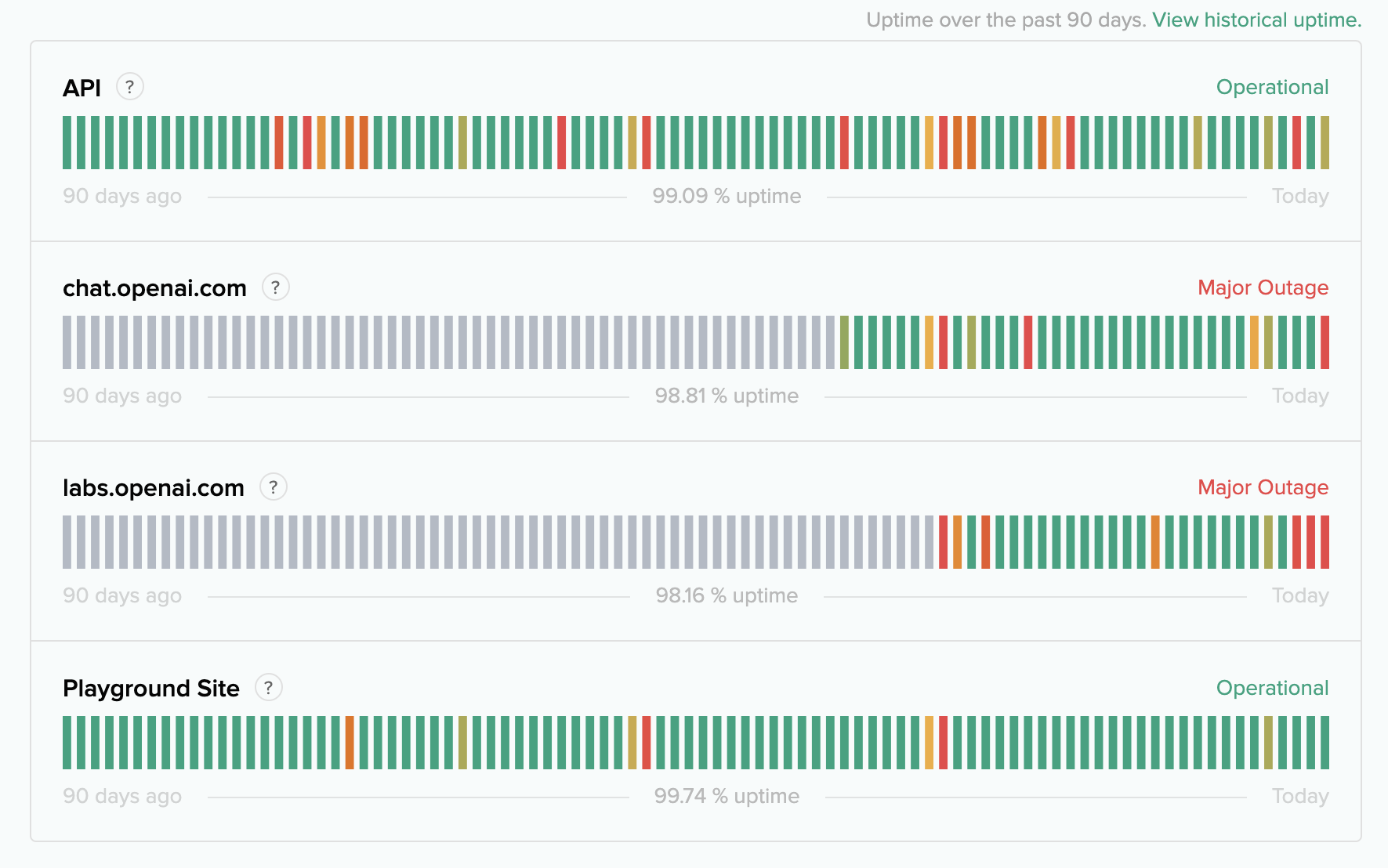Screen dimensions: 1388x868
Task: Select today's green bar for Playground Site
Action: point(1325,743)
